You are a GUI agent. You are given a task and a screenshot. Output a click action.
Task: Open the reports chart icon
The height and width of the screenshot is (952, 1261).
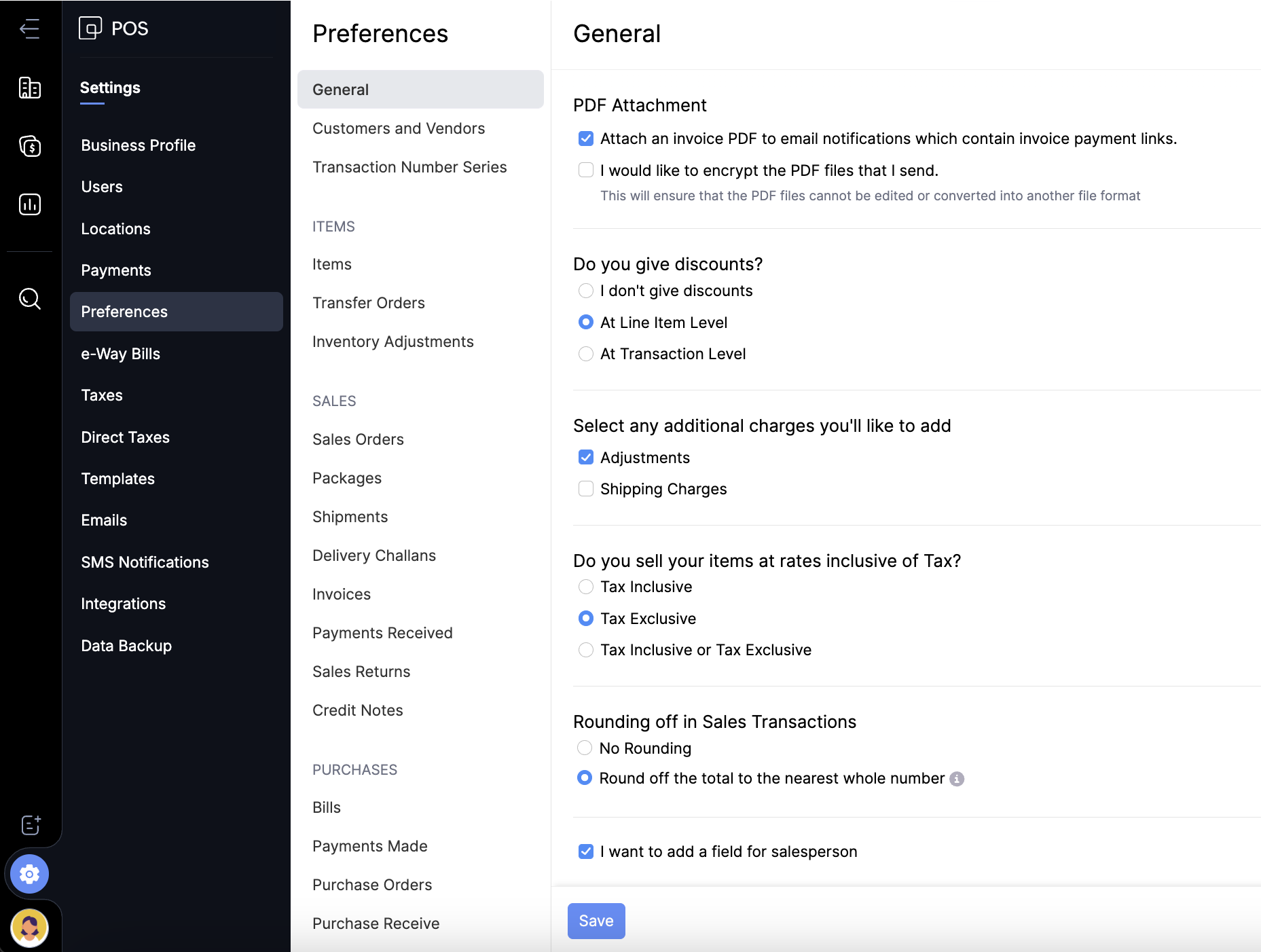tap(29, 204)
